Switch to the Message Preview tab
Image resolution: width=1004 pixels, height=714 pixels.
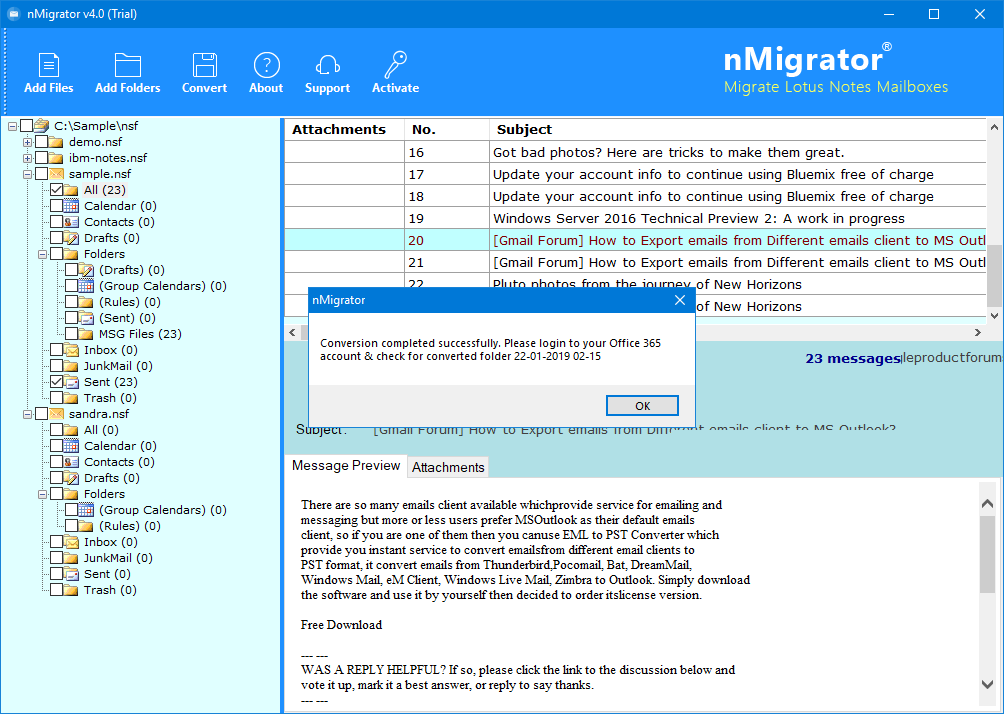[x=346, y=466]
